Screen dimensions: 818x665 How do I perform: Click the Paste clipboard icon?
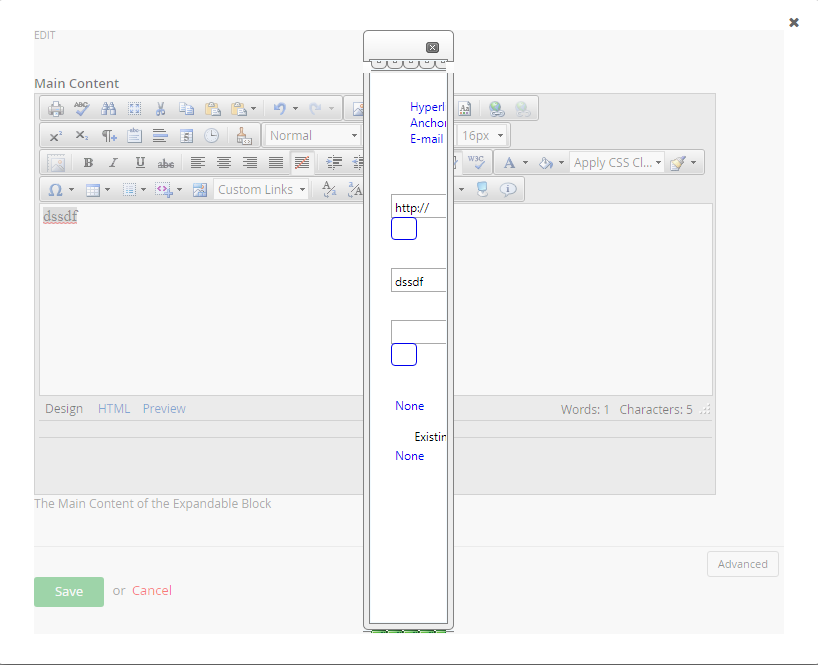pyautogui.click(x=212, y=108)
